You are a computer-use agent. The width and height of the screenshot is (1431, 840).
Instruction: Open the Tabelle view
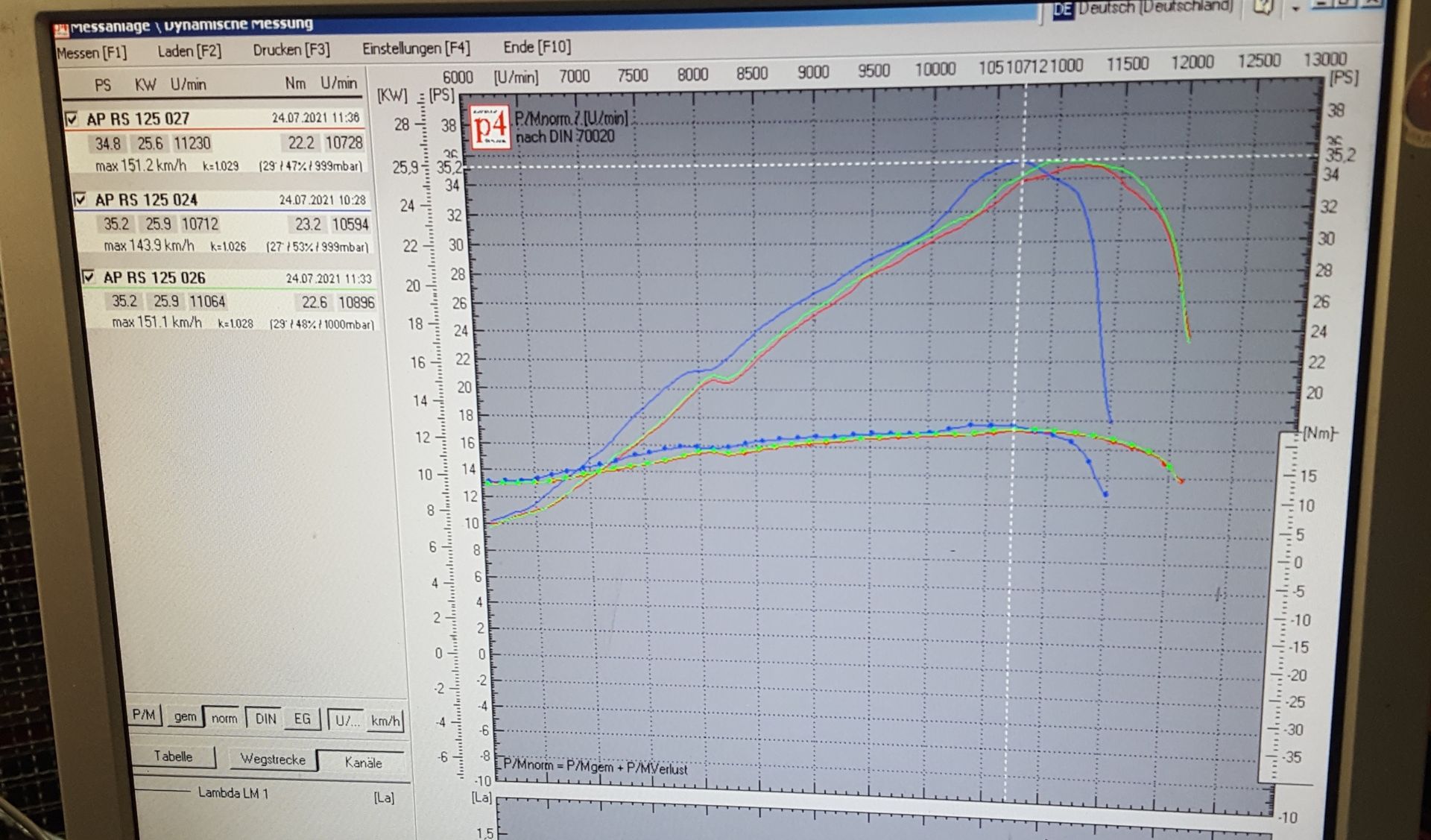coord(173,757)
